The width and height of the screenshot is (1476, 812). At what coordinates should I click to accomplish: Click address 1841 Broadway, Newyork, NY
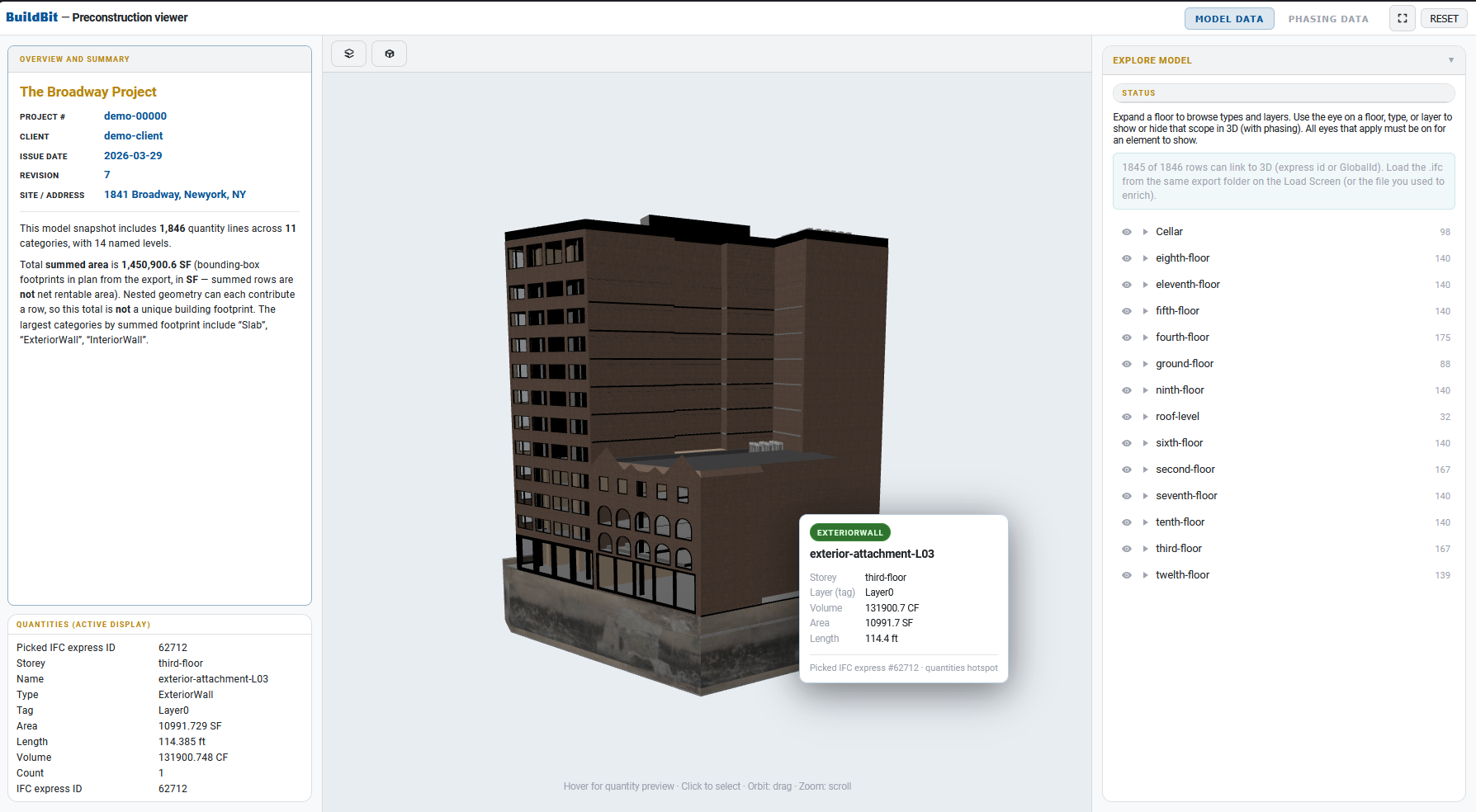(175, 195)
